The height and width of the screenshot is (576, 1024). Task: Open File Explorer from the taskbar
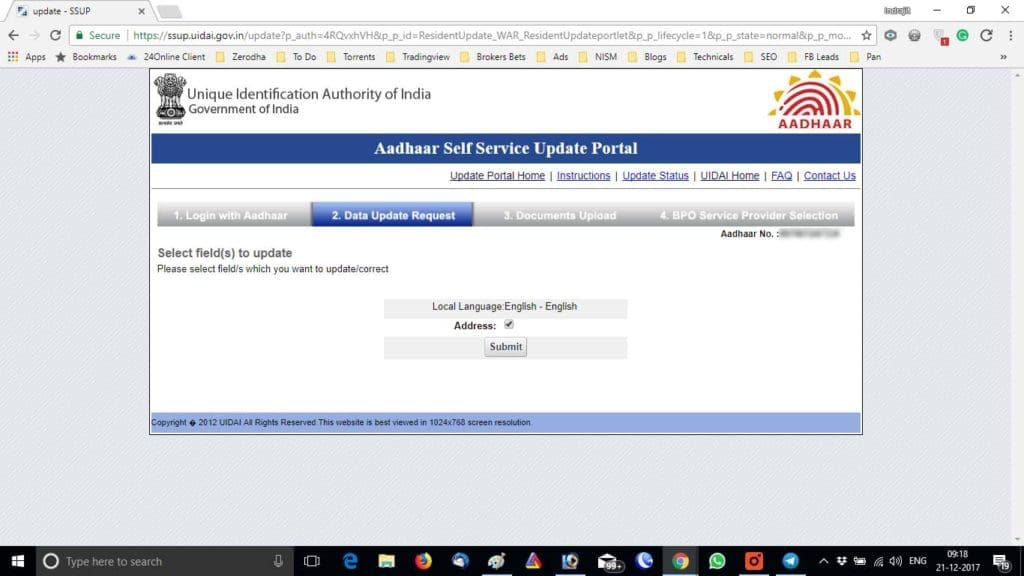tap(386, 561)
